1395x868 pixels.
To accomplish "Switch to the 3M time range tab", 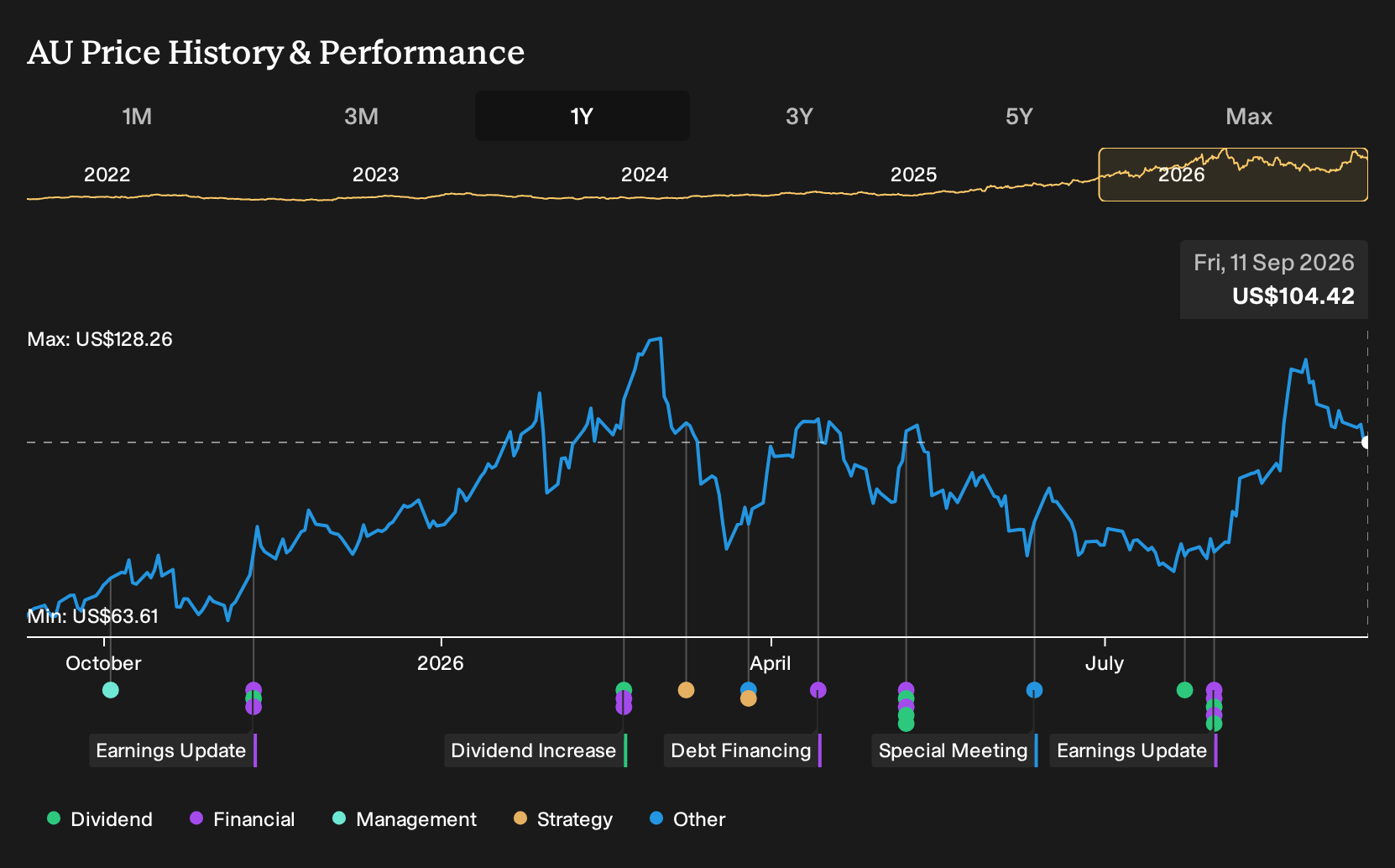I will click(x=361, y=116).
